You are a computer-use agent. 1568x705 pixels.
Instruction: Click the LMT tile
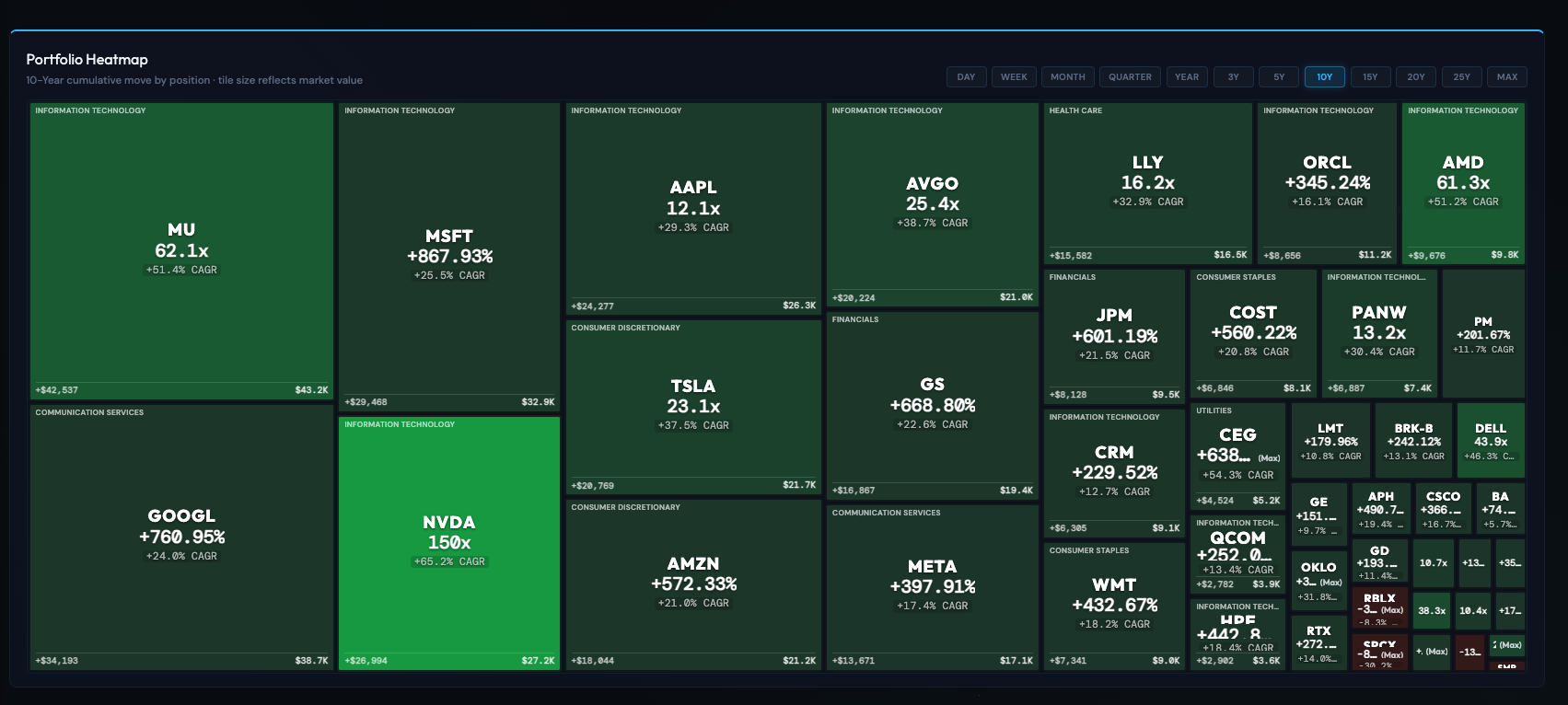pos(1330,441)
